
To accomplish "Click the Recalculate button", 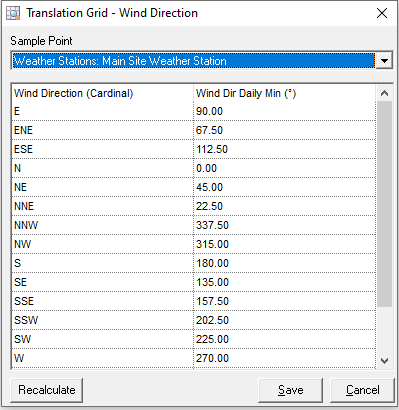I will (47, 390).
